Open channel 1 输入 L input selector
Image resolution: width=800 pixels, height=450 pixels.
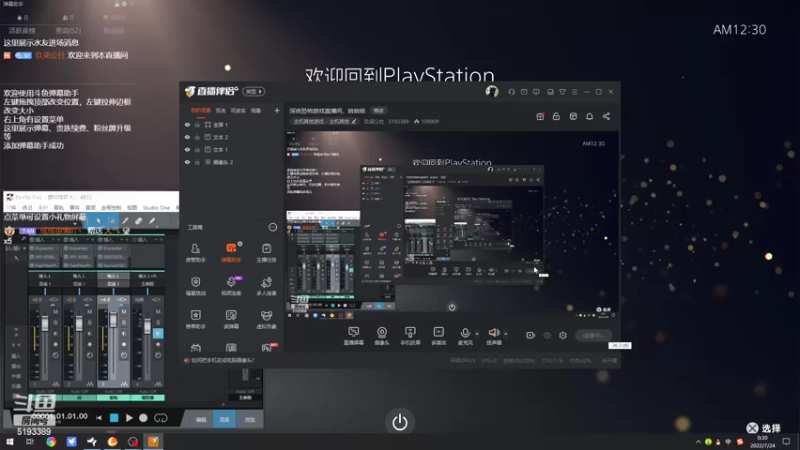(x=44, y=276)
